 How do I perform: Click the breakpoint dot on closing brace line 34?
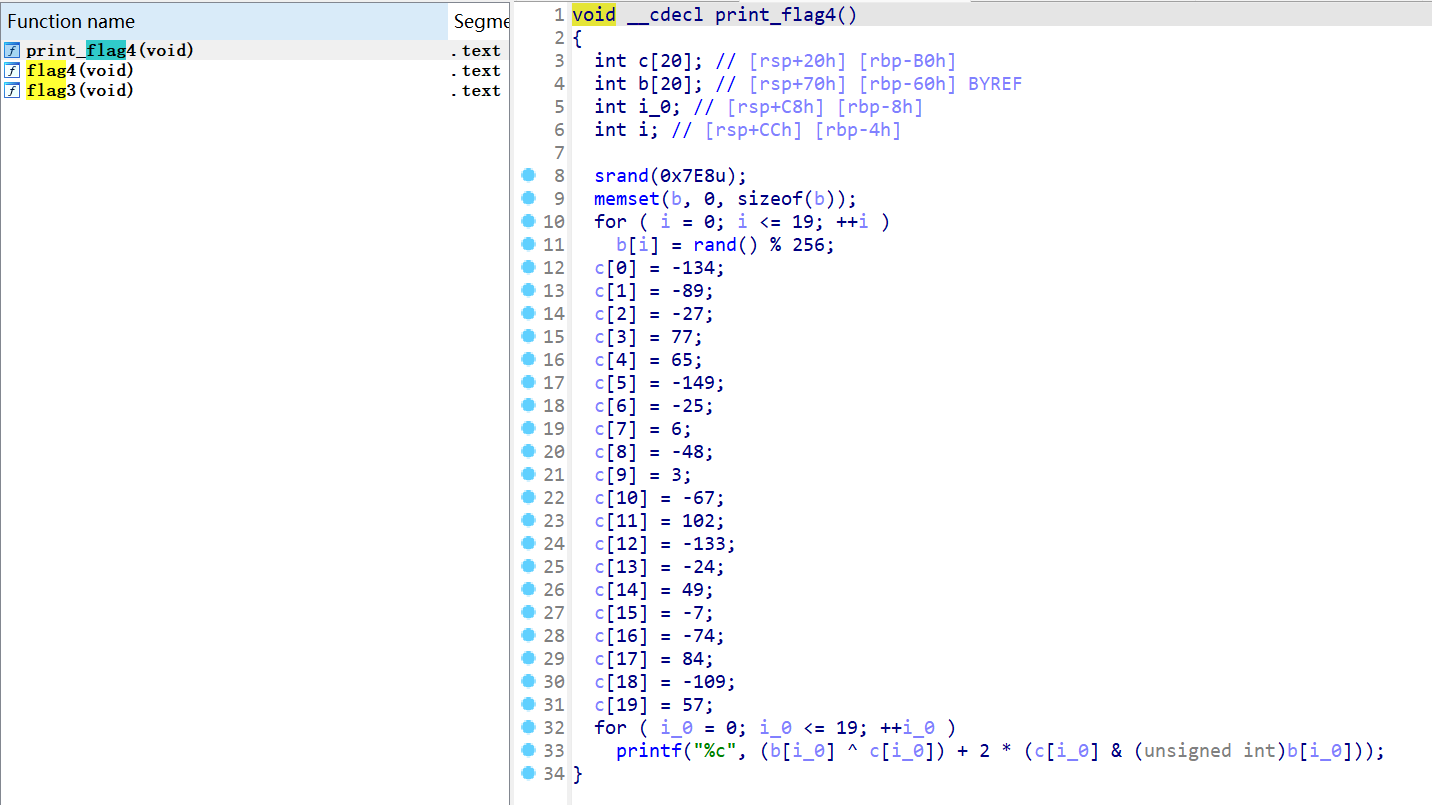(528, 773)
